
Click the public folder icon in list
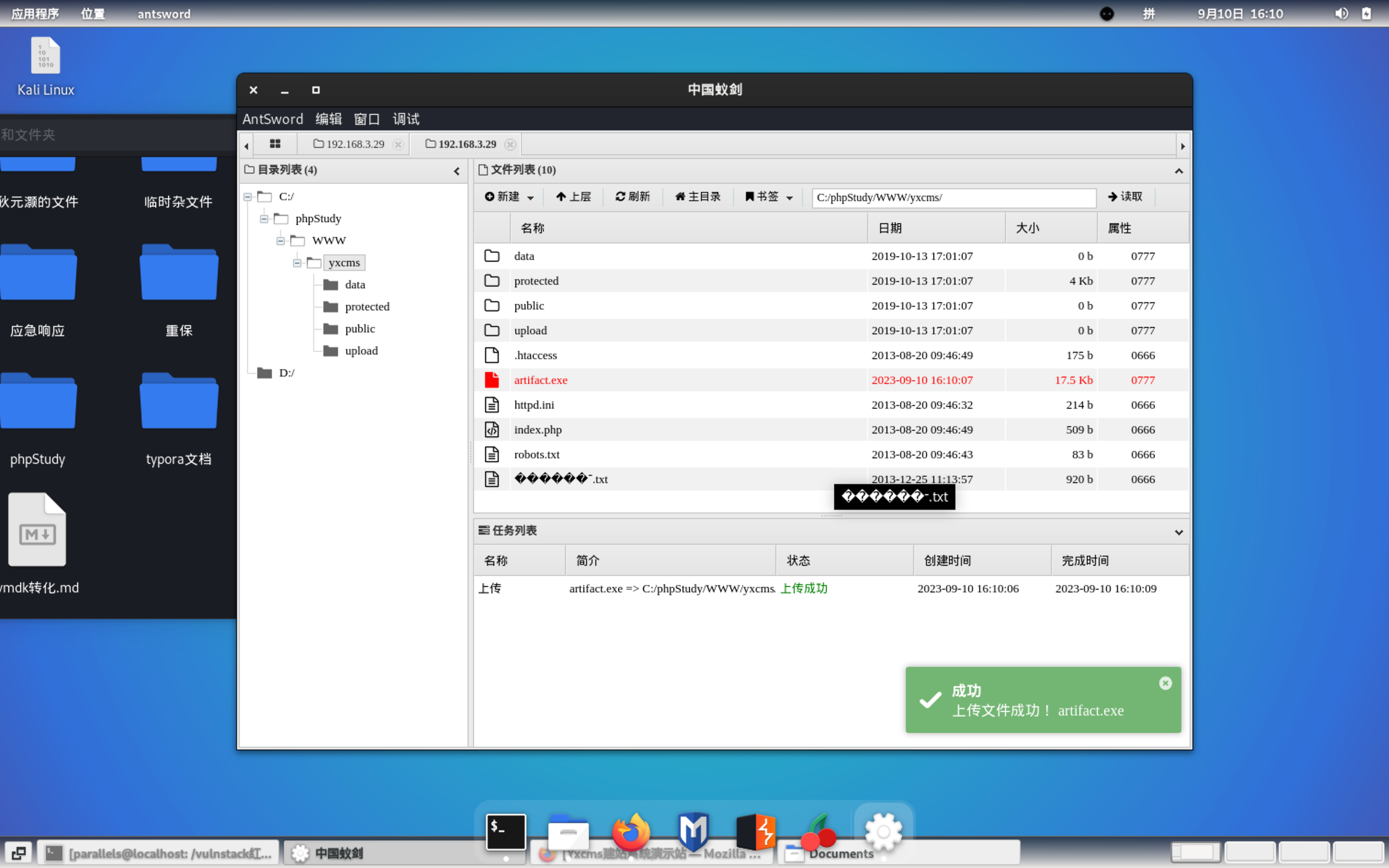[x=492, y=305]
